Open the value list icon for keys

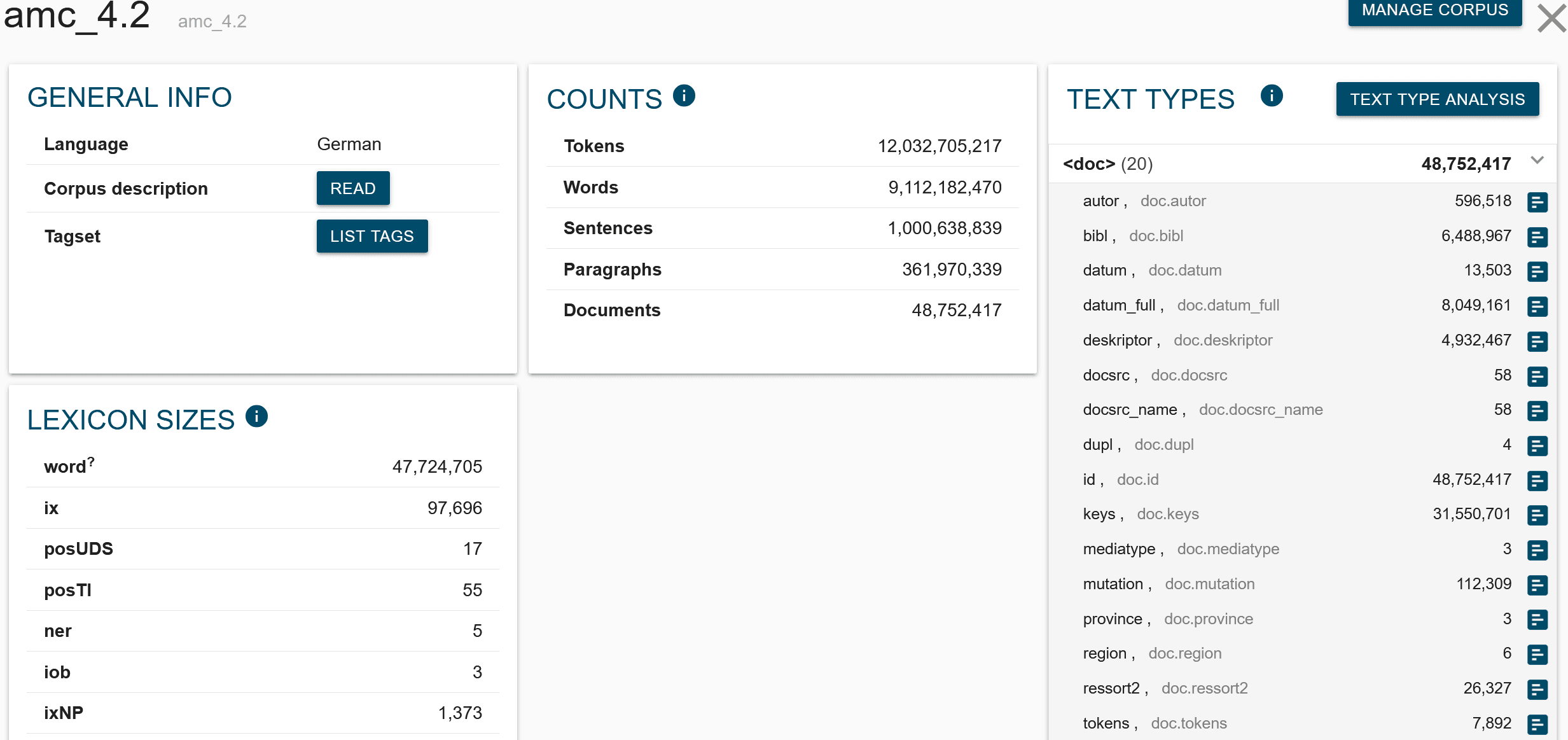pos(1537,515)
